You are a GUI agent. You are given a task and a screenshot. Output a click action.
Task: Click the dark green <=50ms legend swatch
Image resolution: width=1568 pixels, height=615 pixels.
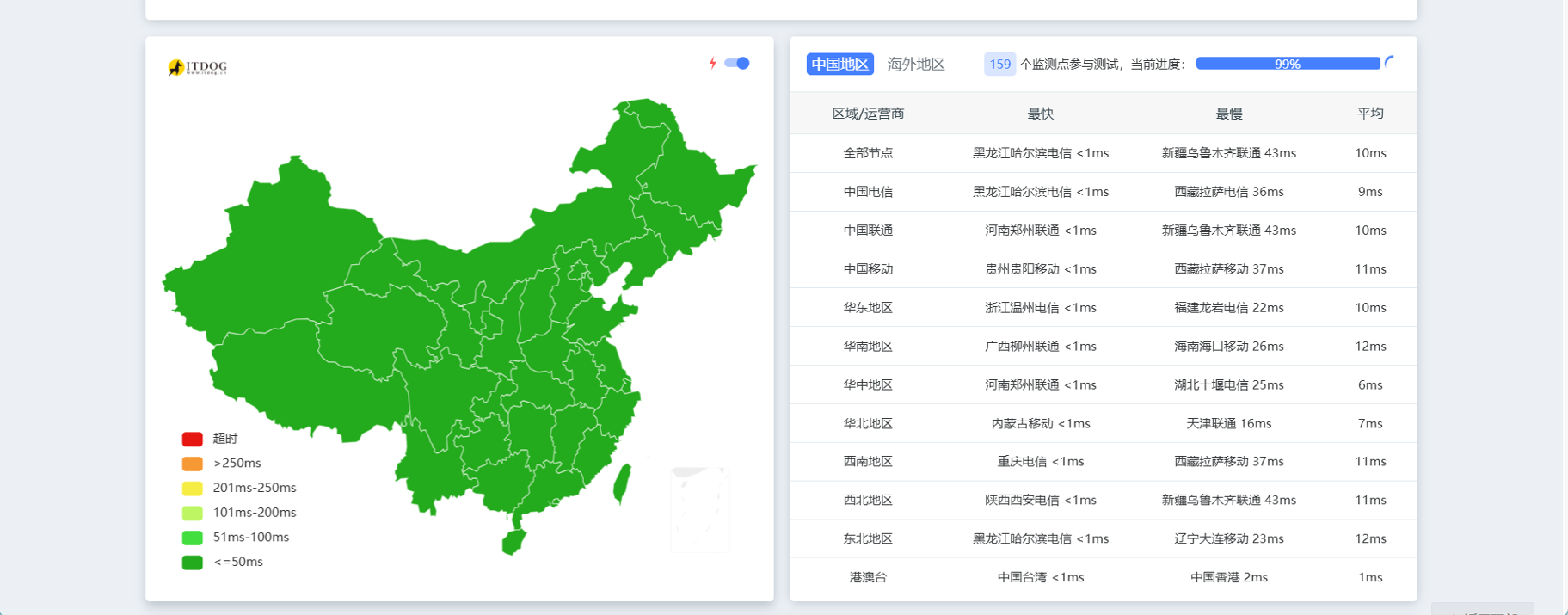click(192, 563)
